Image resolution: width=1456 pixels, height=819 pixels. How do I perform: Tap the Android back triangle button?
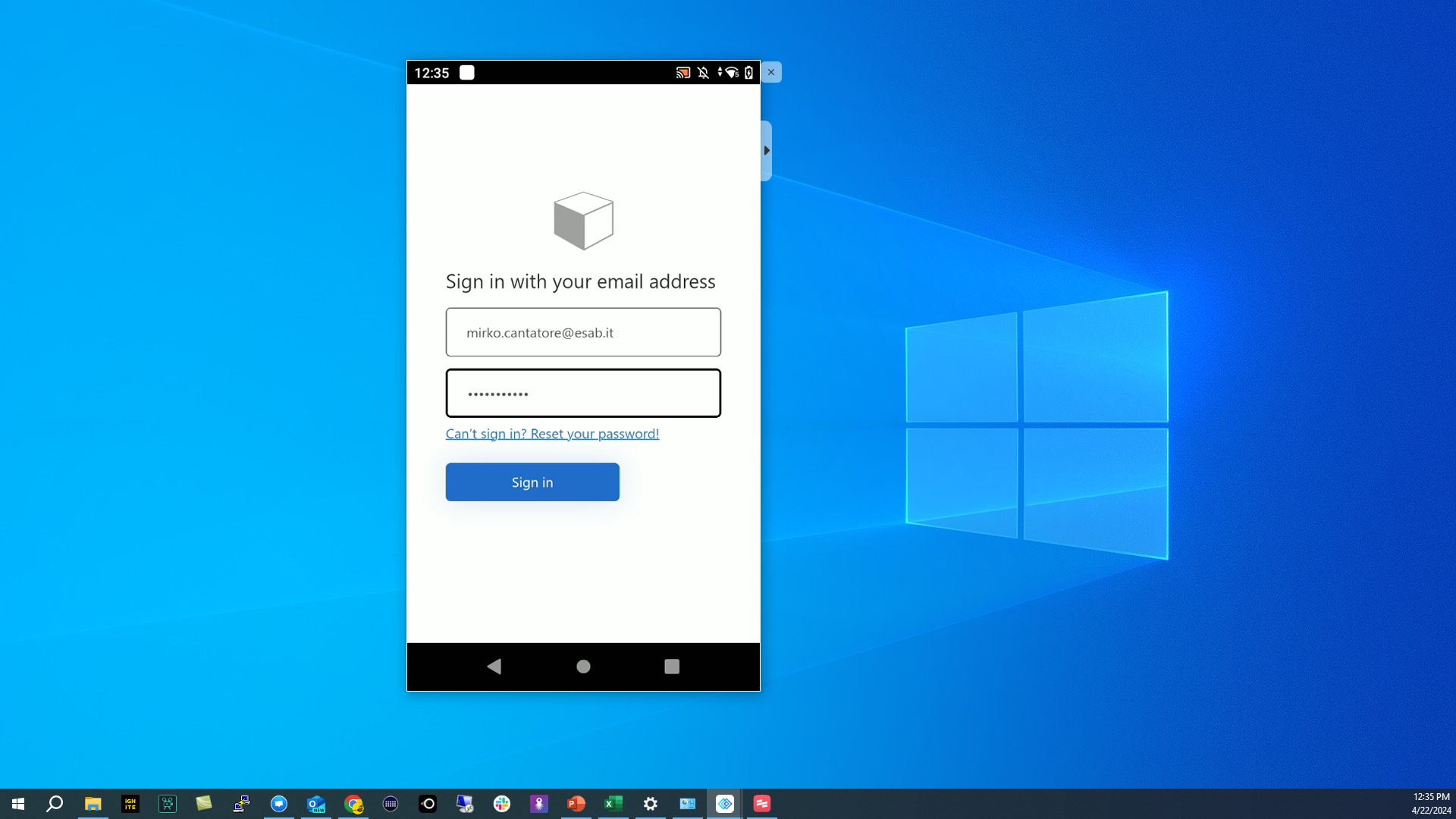[494, 667]
